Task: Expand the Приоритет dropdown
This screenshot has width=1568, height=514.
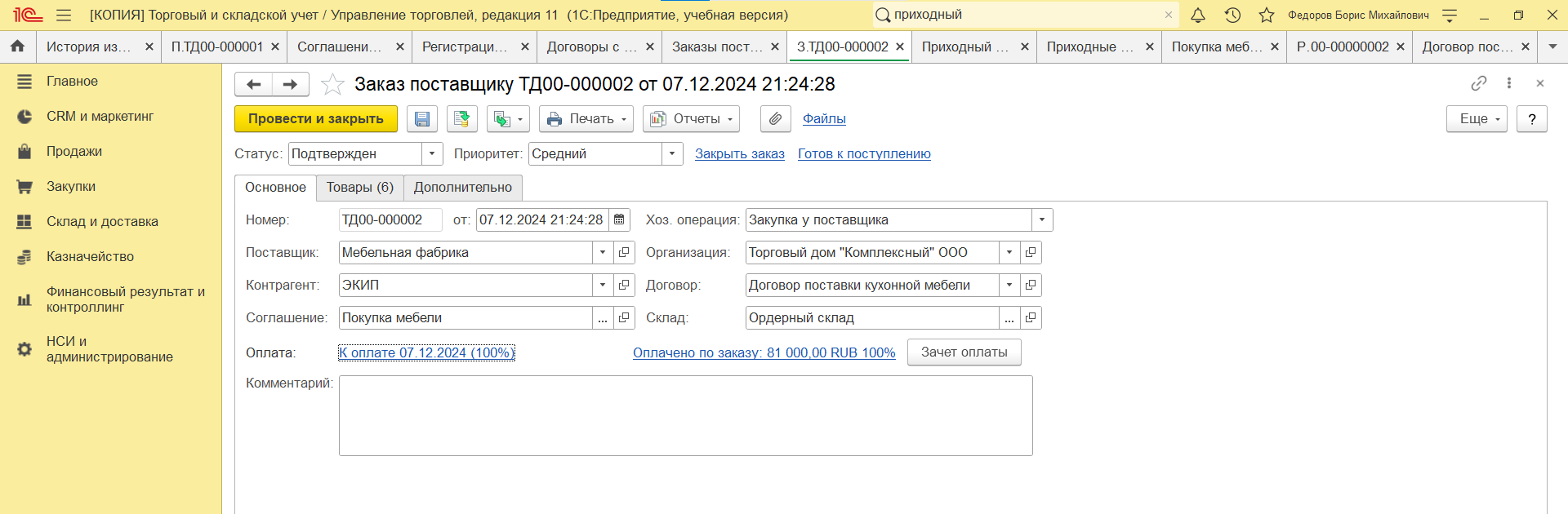Action: (x=672, y=153)
